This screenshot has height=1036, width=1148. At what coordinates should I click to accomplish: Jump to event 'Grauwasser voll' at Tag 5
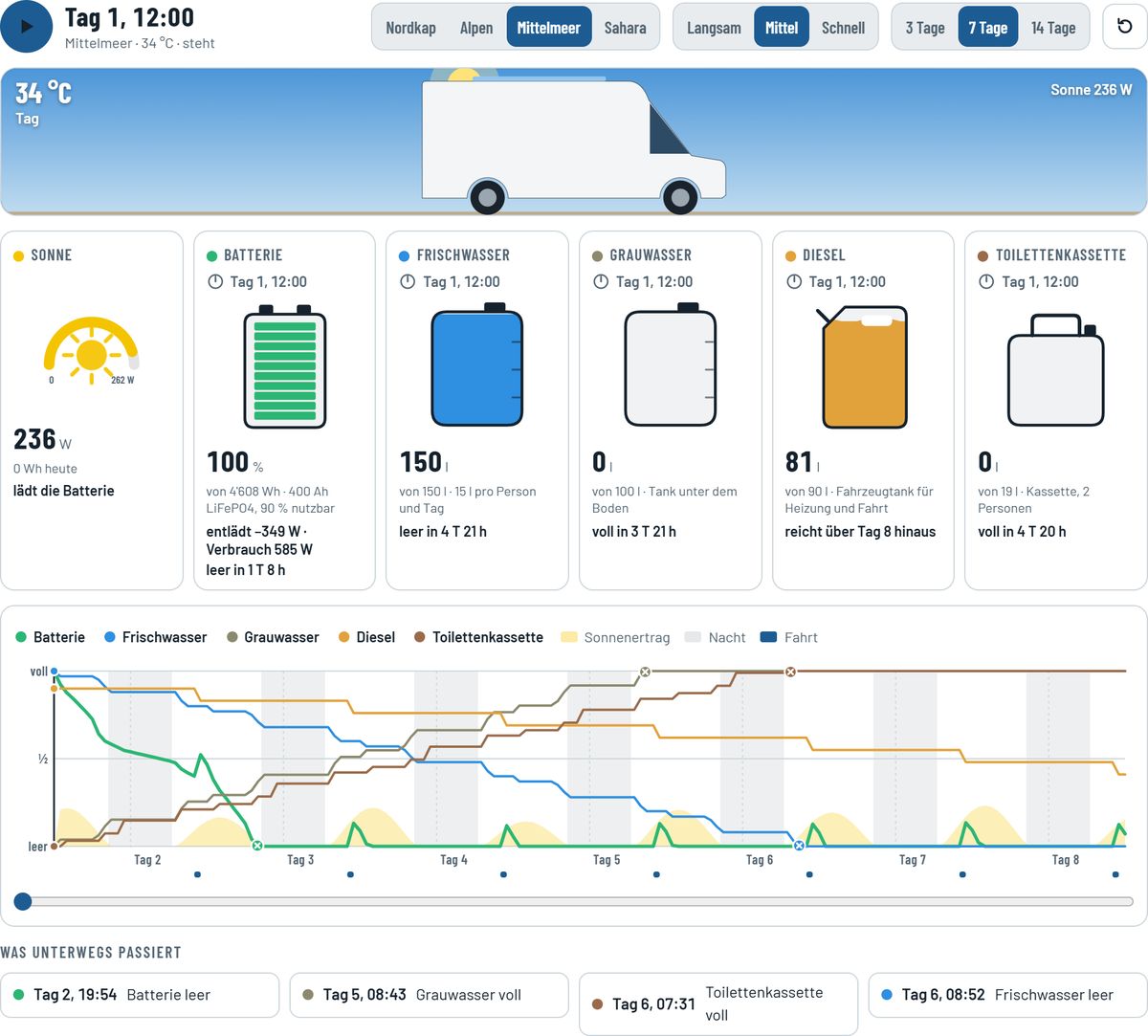429,995
